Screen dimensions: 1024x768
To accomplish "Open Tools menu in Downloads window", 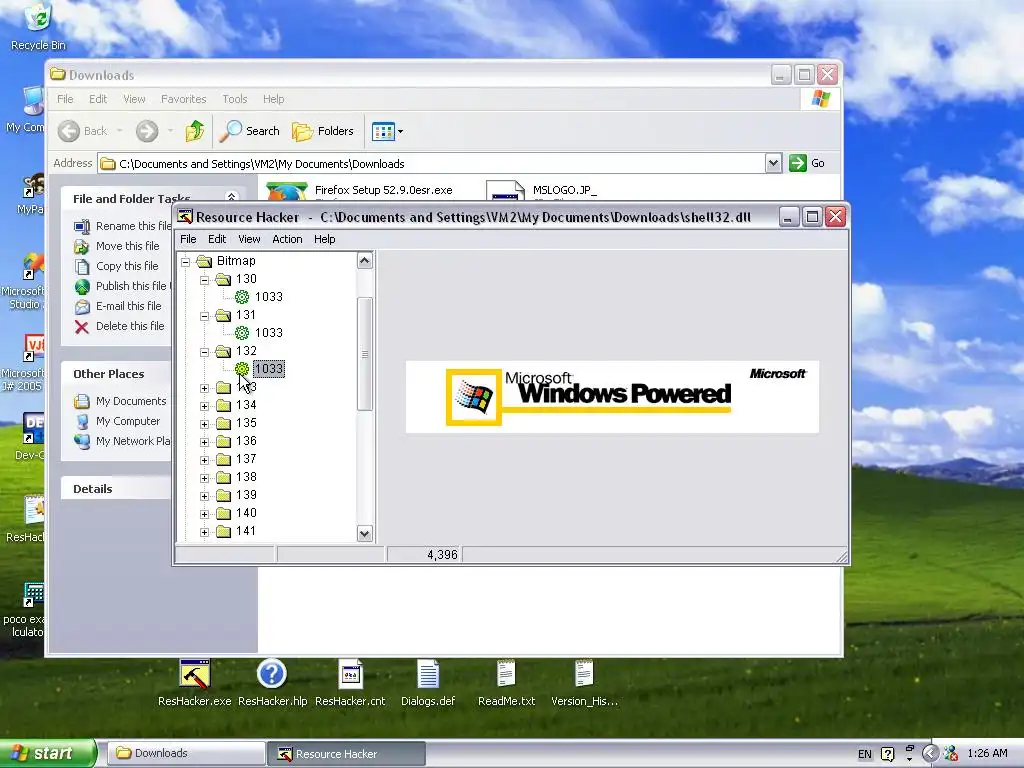I will 234,99.
